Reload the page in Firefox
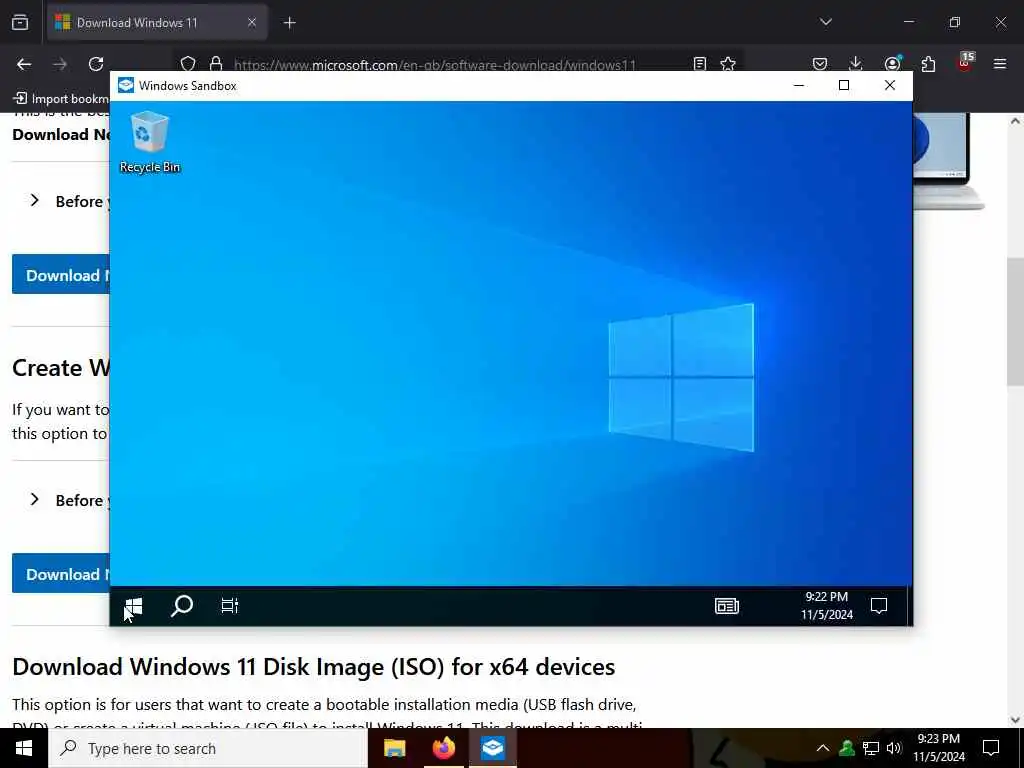Image resolution: width=1024 pixels, height=768 pixels. (x=96, y=64)
